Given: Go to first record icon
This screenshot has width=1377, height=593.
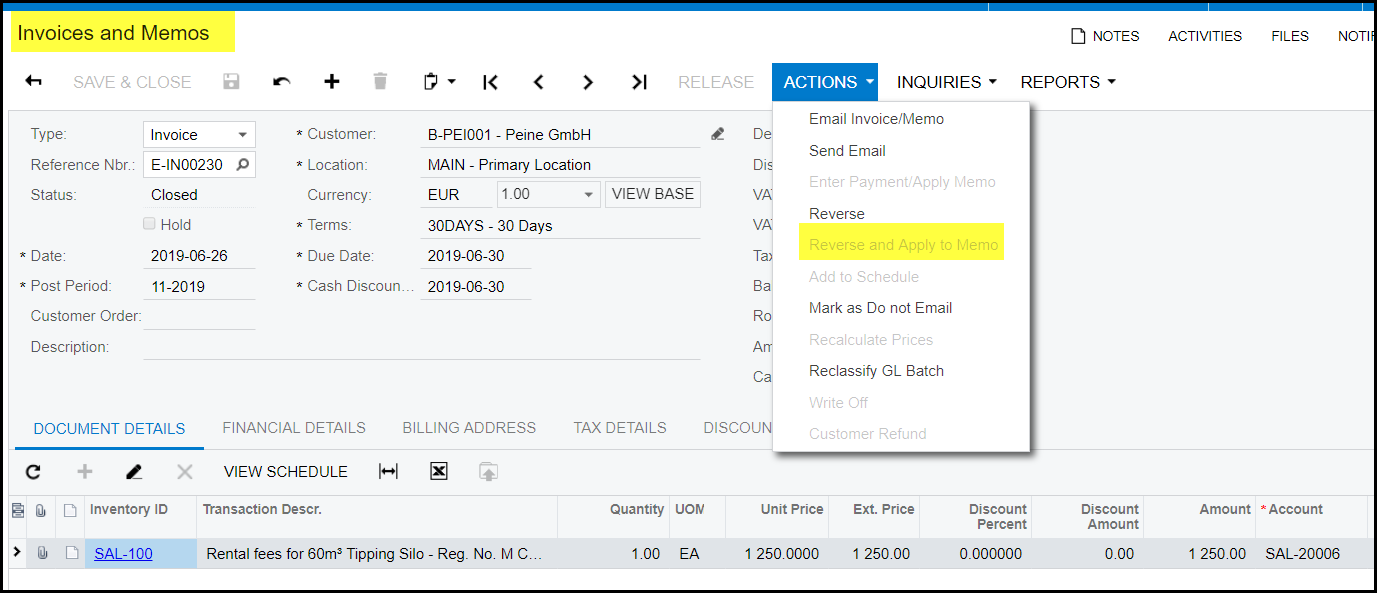Looking at the screenshot, I should (490, 82).
